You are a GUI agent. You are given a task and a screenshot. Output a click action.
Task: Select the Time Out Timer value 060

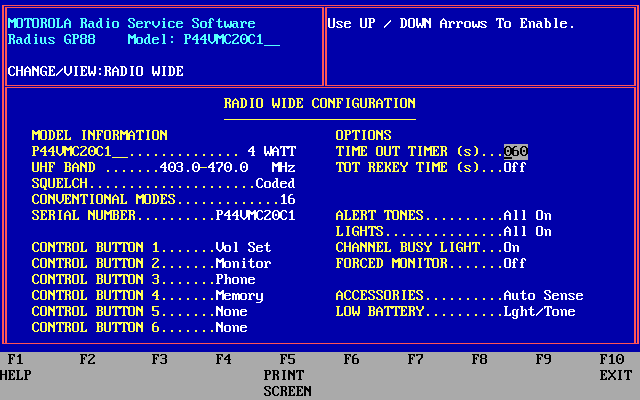click(516, 151)
